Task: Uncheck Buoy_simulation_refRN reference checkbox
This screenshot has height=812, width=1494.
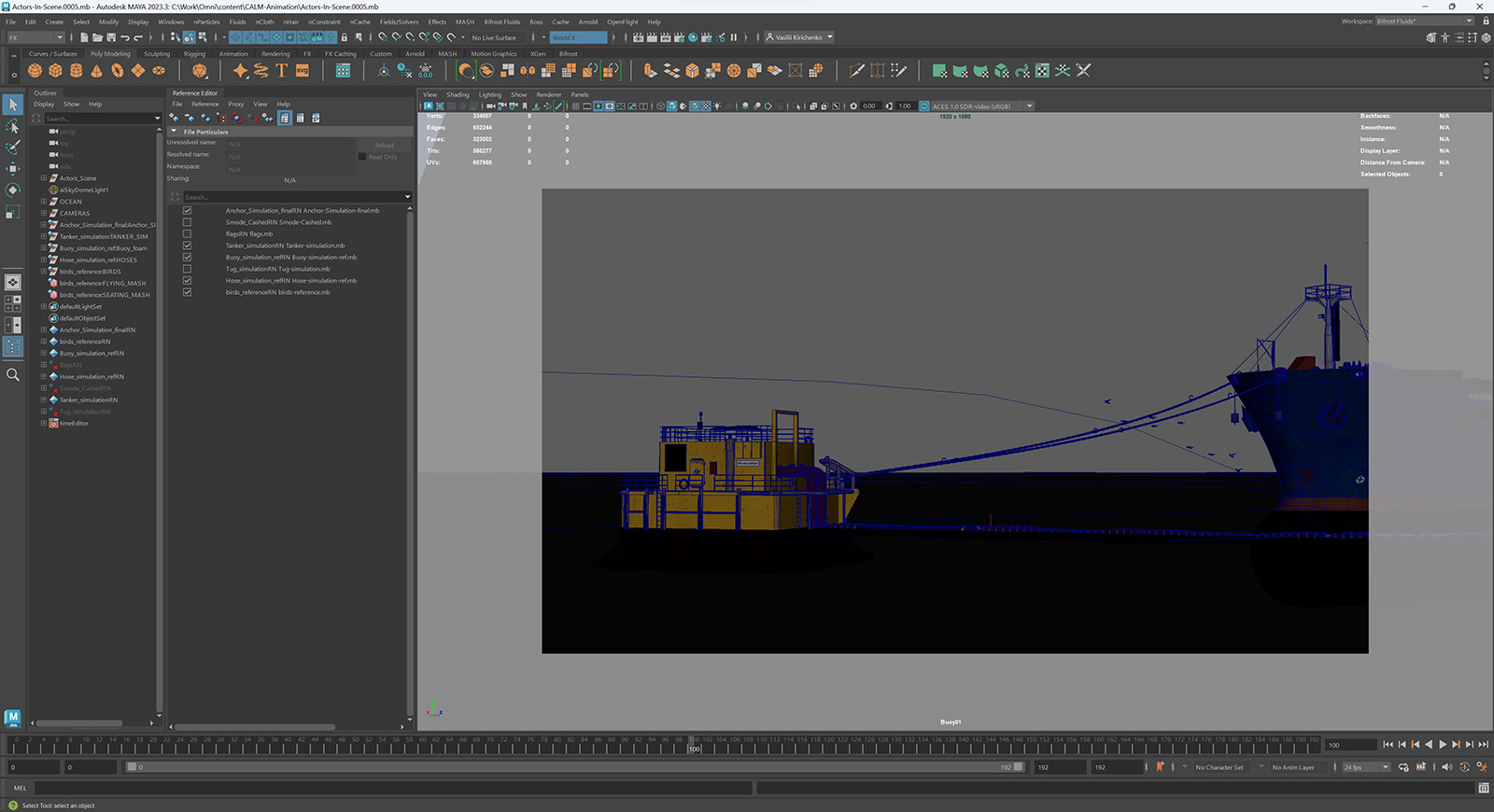Action: [x=187, y=258]
